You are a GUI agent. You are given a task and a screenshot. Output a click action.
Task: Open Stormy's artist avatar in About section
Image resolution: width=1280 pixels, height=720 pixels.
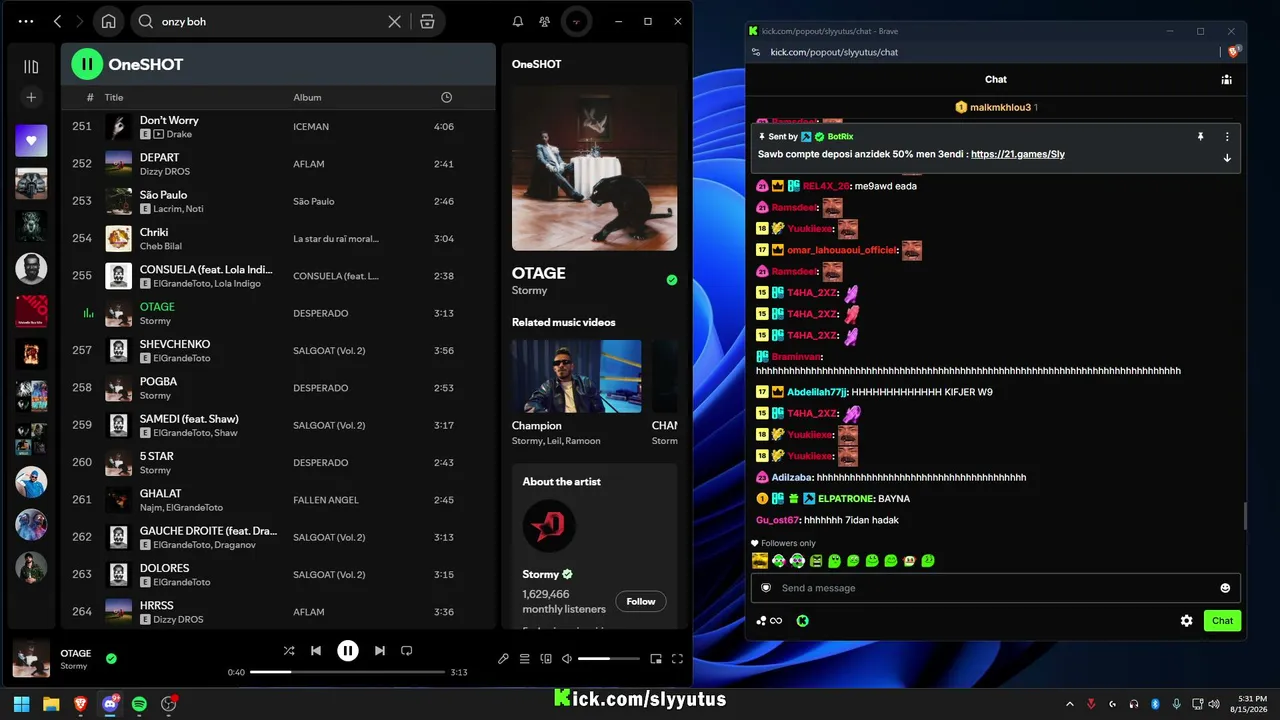click(x=549, y=526)
